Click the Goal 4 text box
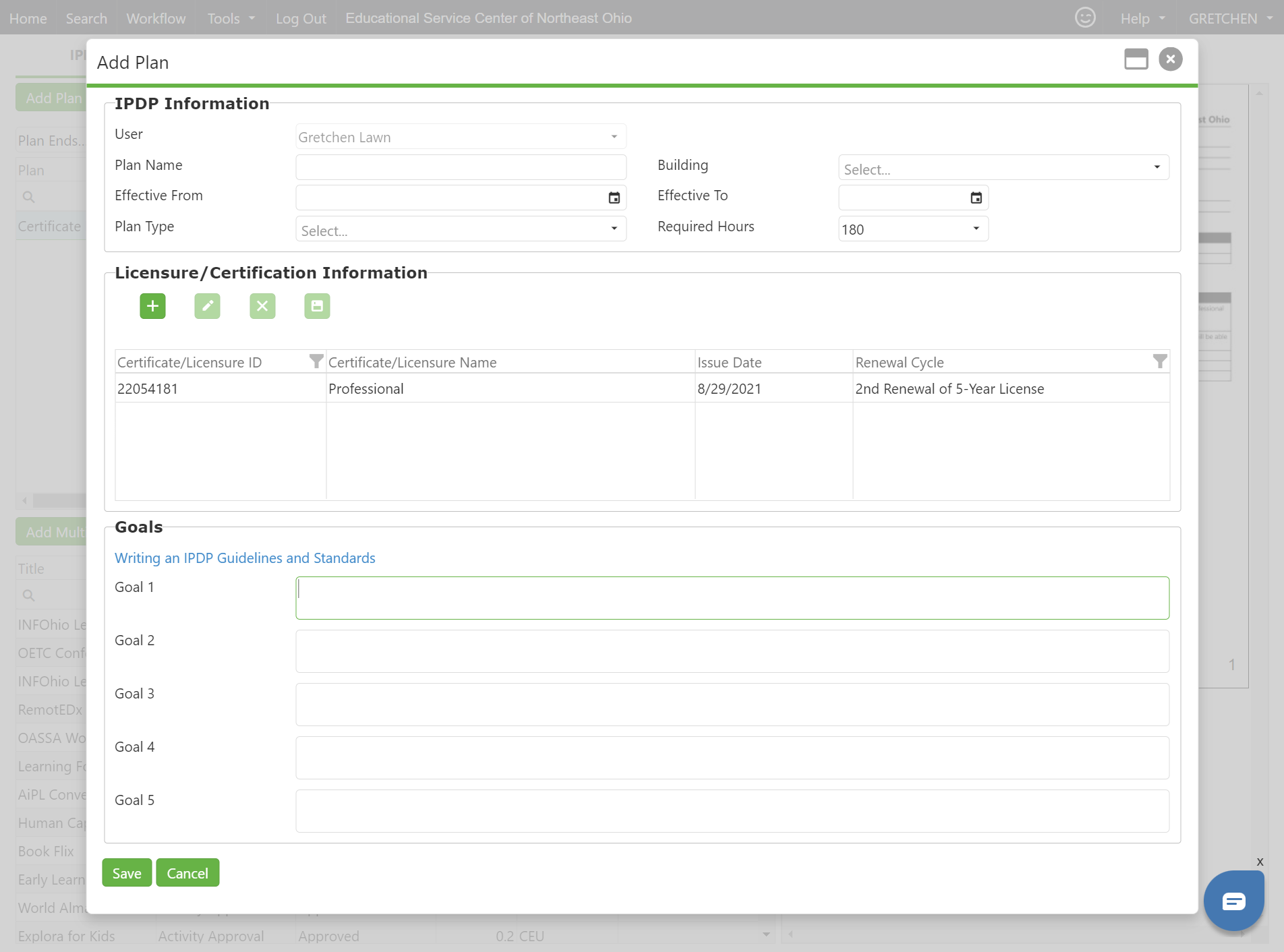Image resolution: width=1284 pixels, height=952 pixels. 732,758
